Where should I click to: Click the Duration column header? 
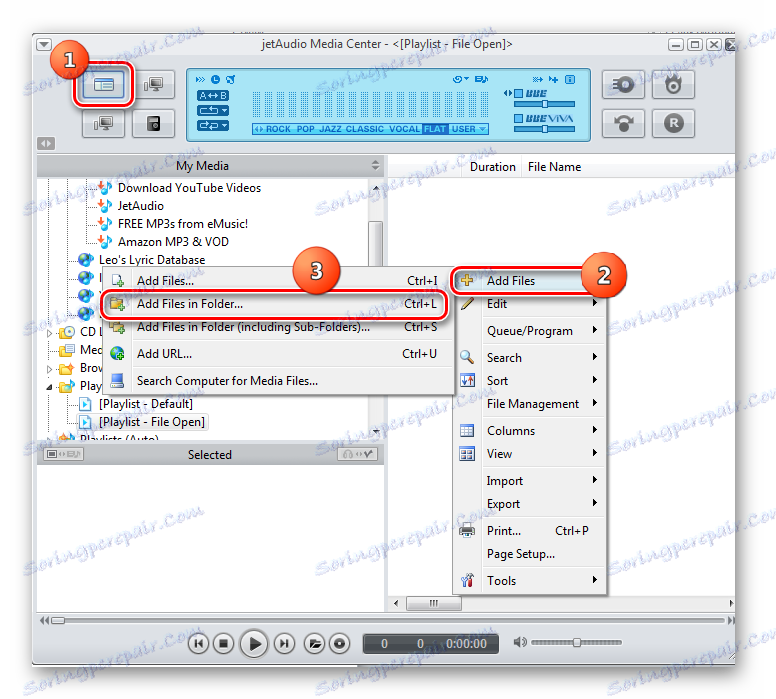coord(492,167)
